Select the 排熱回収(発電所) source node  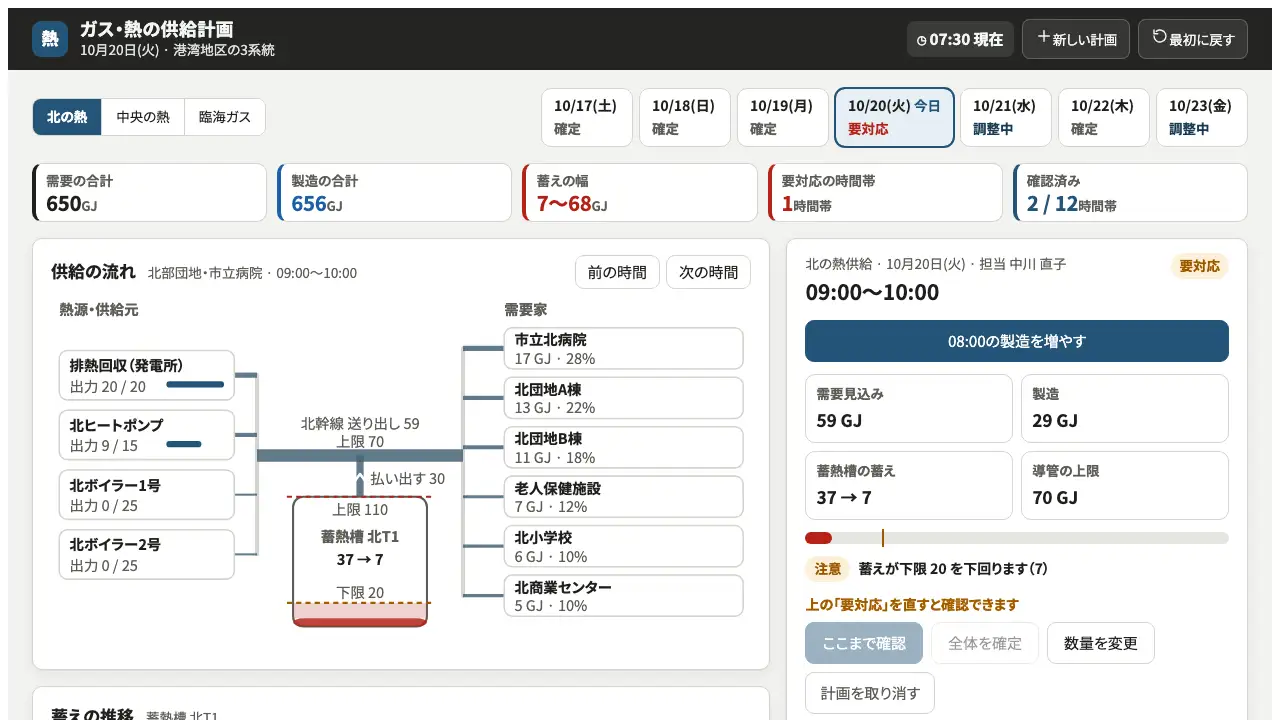click(146, 375)
